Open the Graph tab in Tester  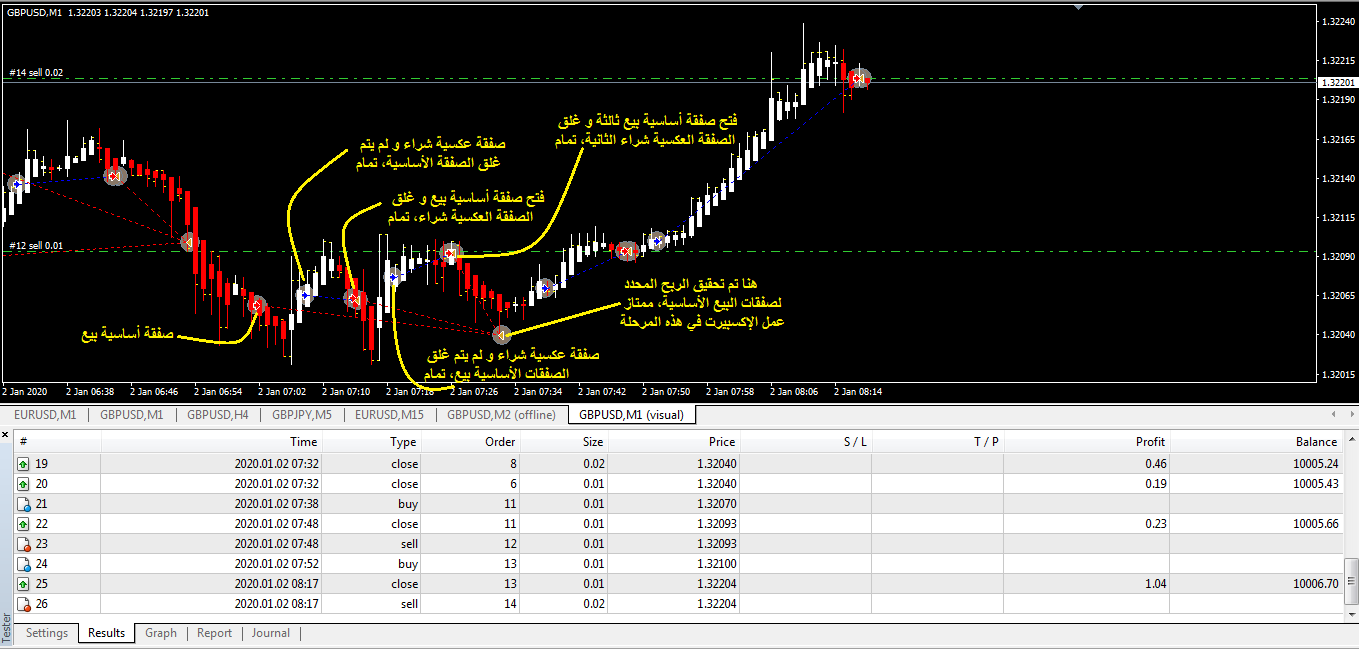pos(160,633)
